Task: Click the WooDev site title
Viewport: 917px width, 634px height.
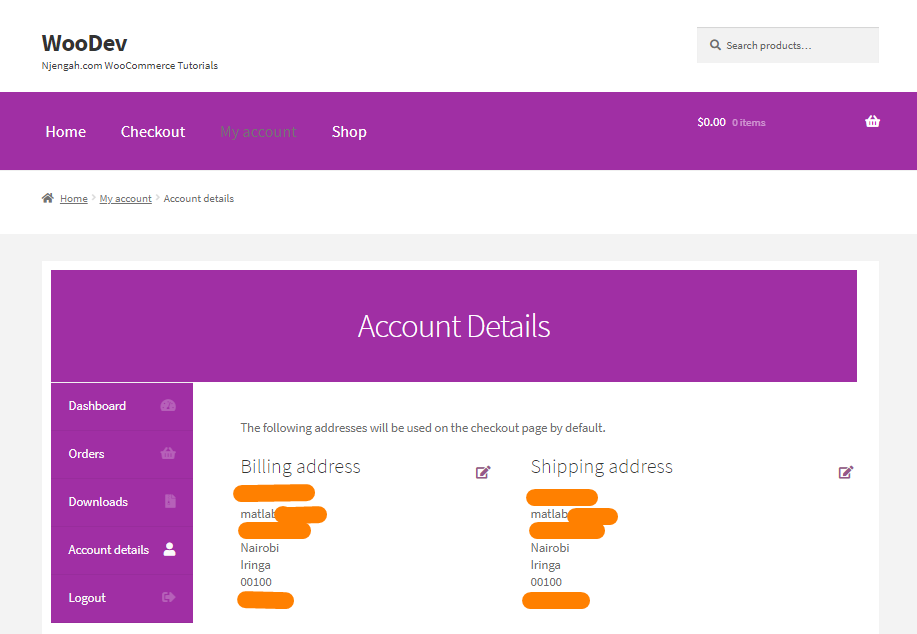Action: (84, 43)
